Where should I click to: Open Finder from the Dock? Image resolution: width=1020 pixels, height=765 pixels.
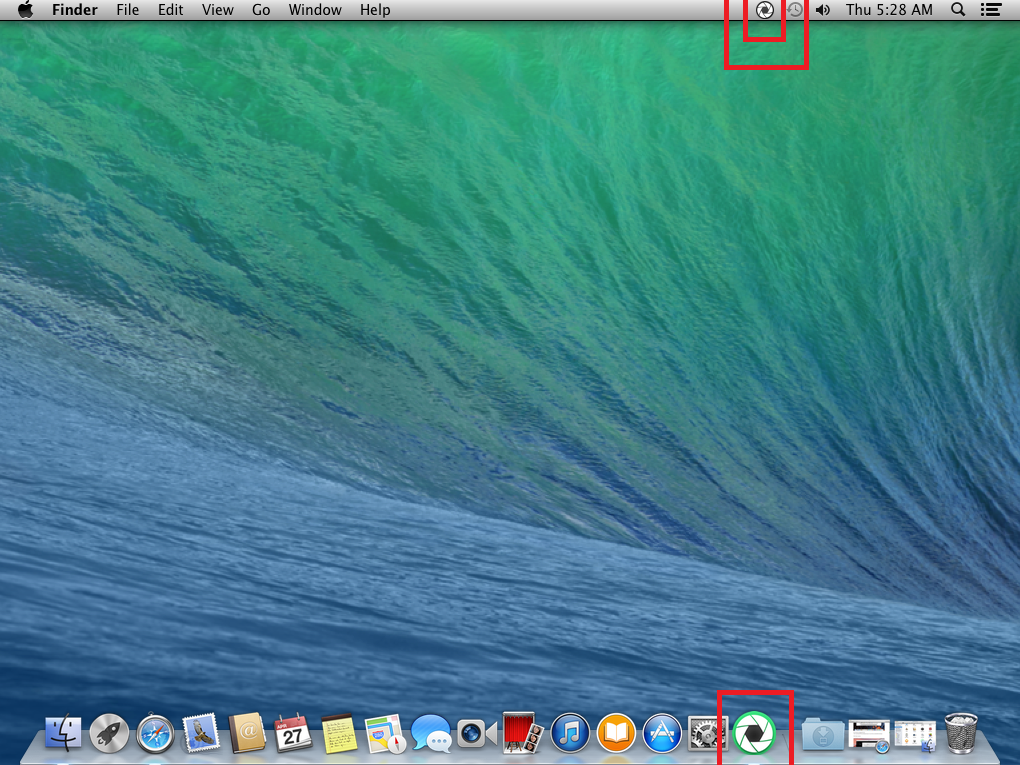pyautogui.click(x=63, y=733)
